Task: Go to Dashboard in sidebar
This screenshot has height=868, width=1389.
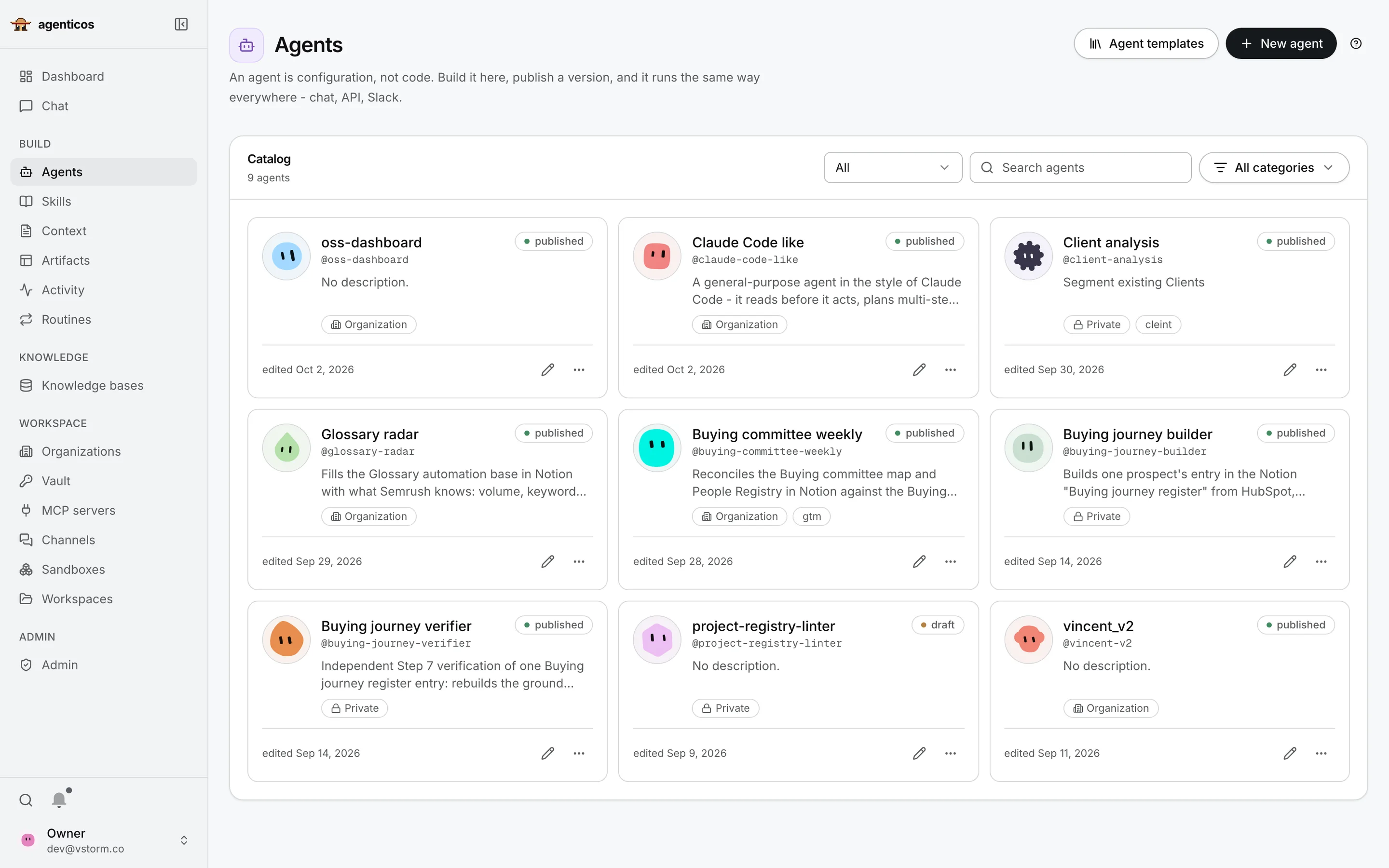Action: 104,76
